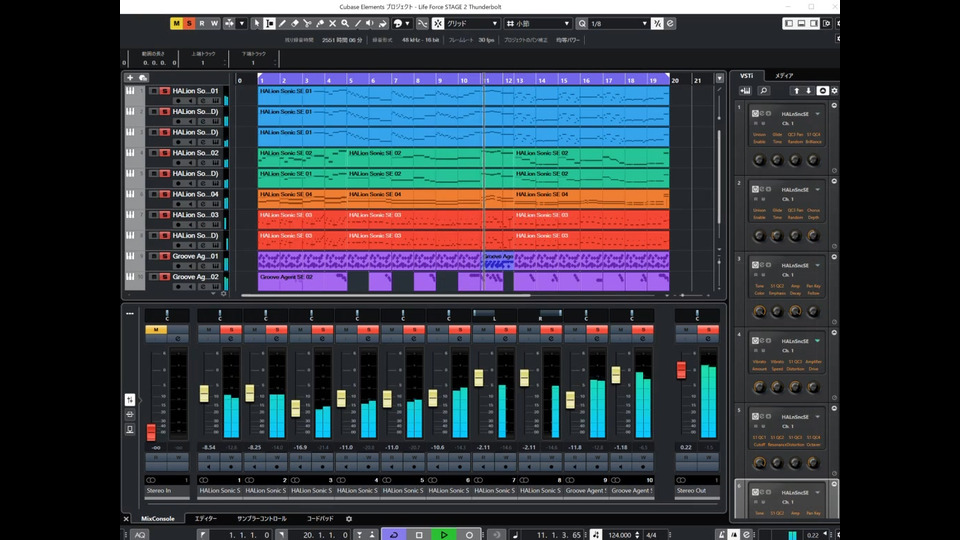This screenshot has height=540, width=960.
Task: Open VSTi rack settings gear
Action: pyautogui.click(x=834, y=91)
